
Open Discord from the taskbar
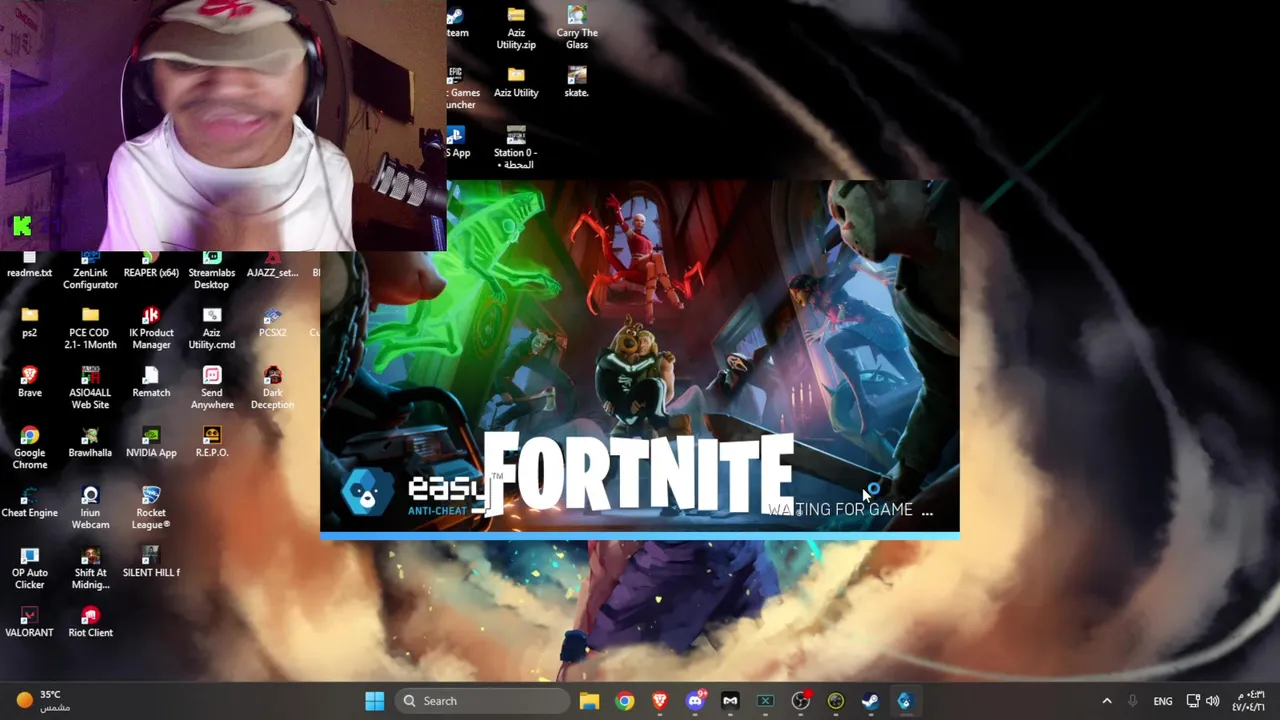click(695, 701)
